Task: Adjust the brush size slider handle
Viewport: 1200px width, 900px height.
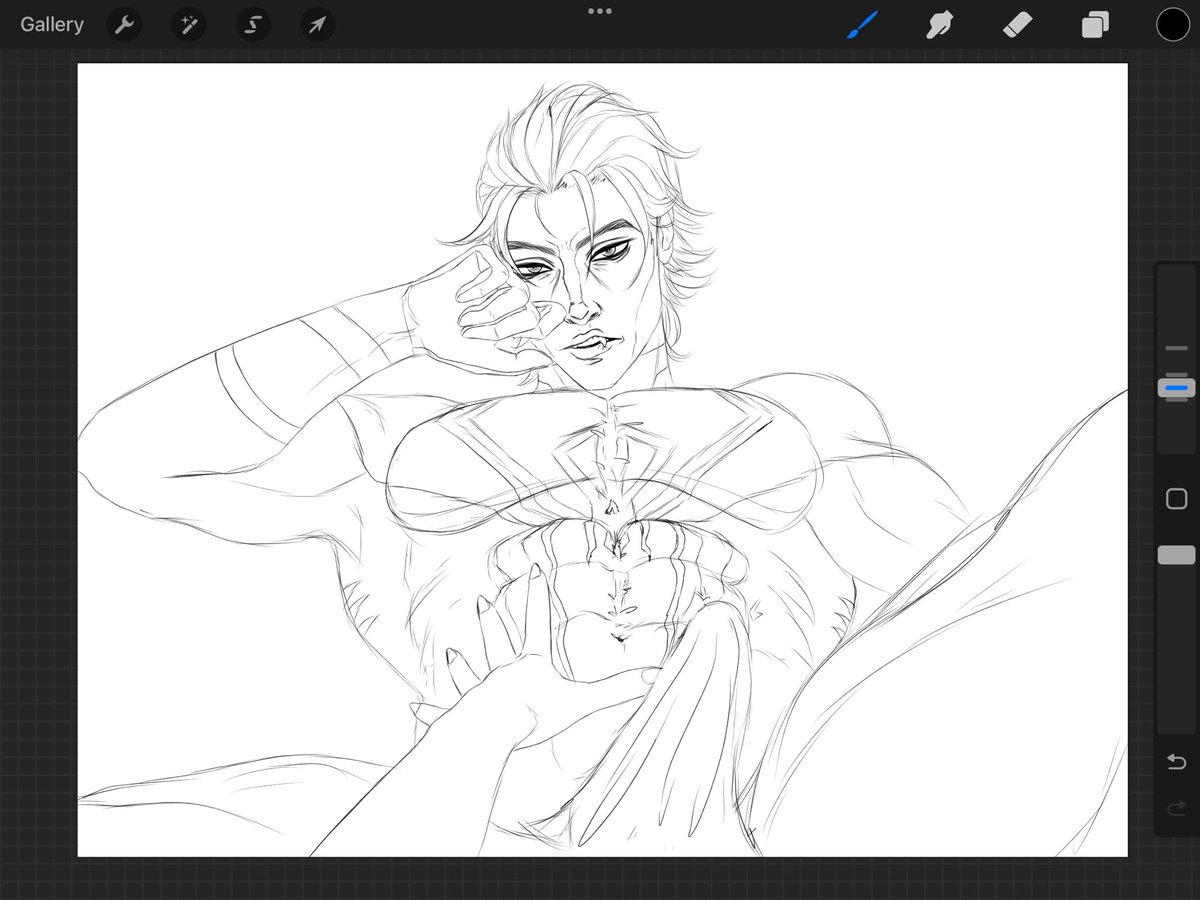Action: coord(1176,387)
